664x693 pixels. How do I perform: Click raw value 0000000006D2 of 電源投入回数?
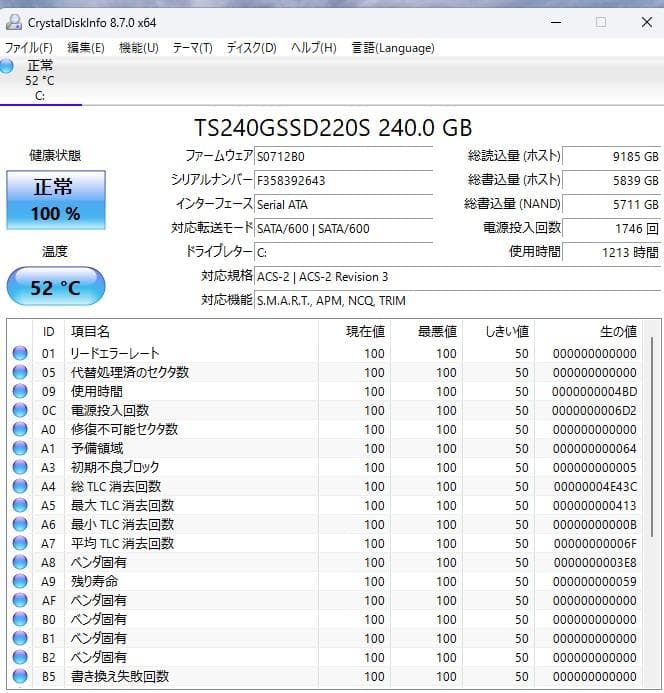pos(595,411)
